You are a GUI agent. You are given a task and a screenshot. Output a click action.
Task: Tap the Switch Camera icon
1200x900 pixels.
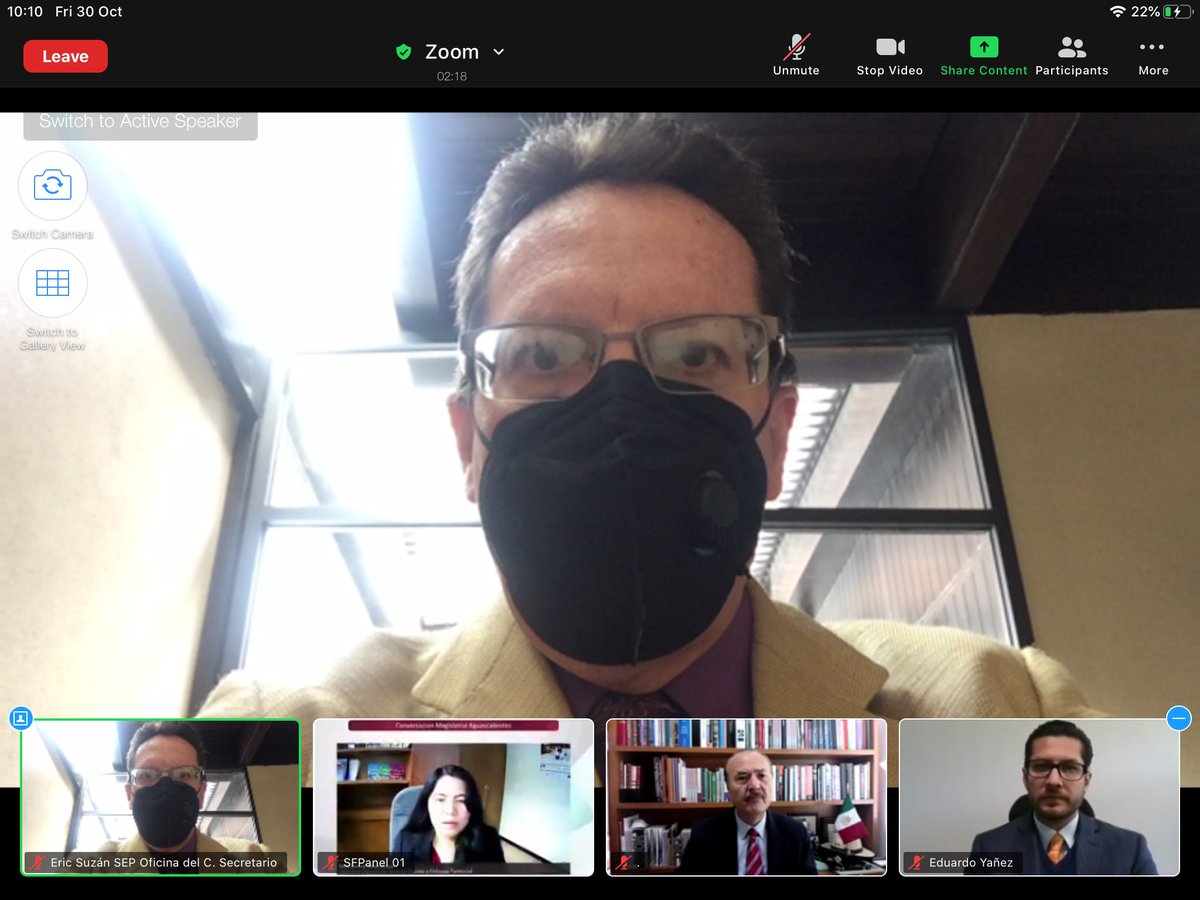(x=53, y=186)
